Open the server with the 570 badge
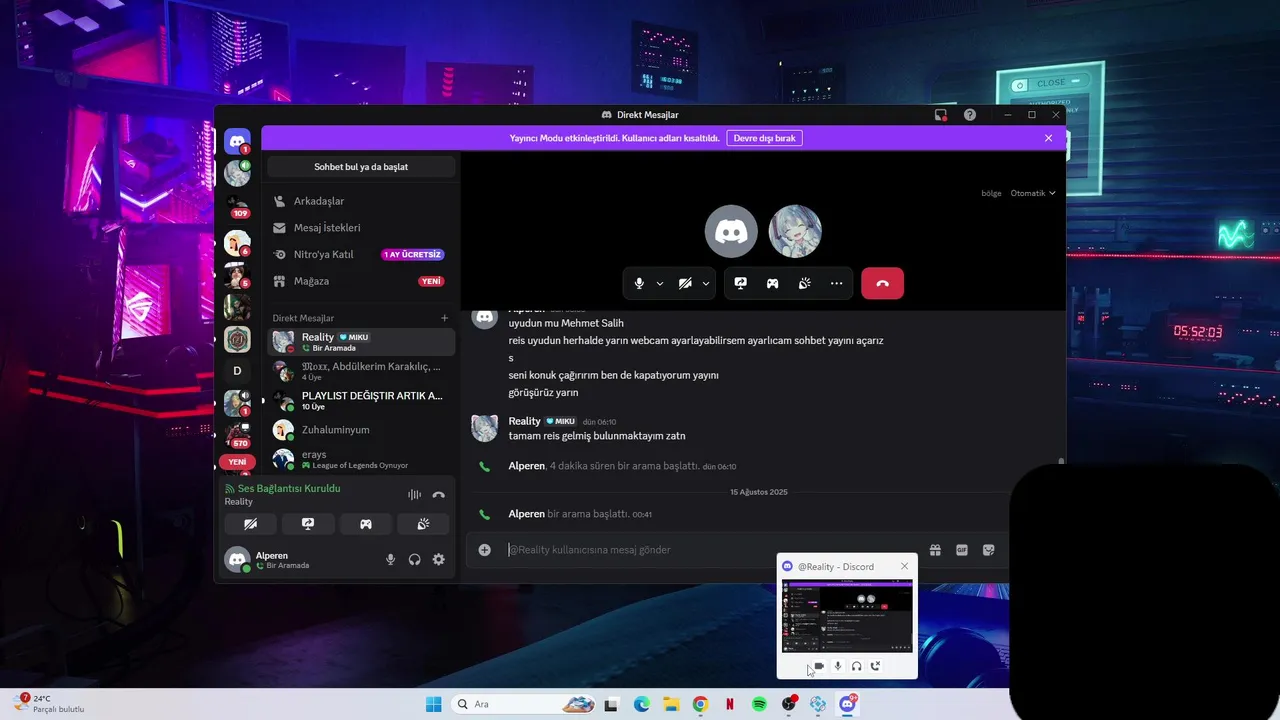 coord(237,435)
